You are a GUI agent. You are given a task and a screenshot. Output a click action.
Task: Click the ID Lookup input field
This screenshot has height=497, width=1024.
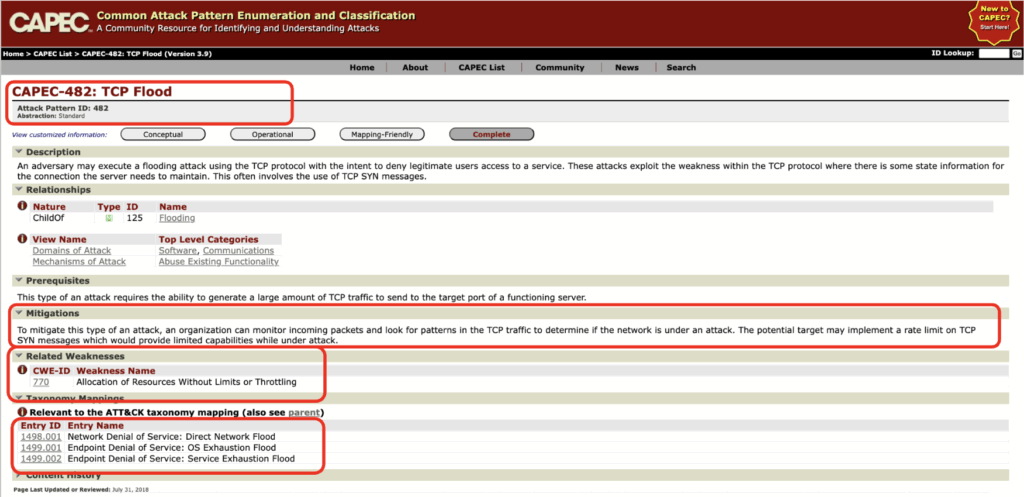point(993,53)
